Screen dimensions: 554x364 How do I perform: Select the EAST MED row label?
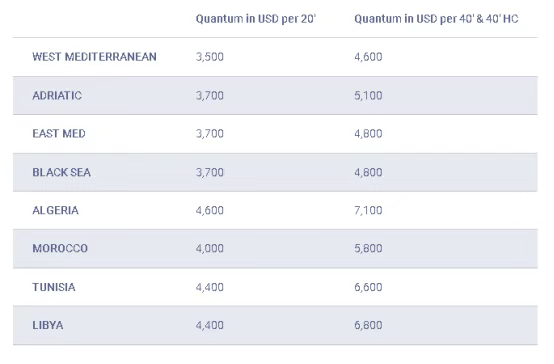click(x=59, y=134)
